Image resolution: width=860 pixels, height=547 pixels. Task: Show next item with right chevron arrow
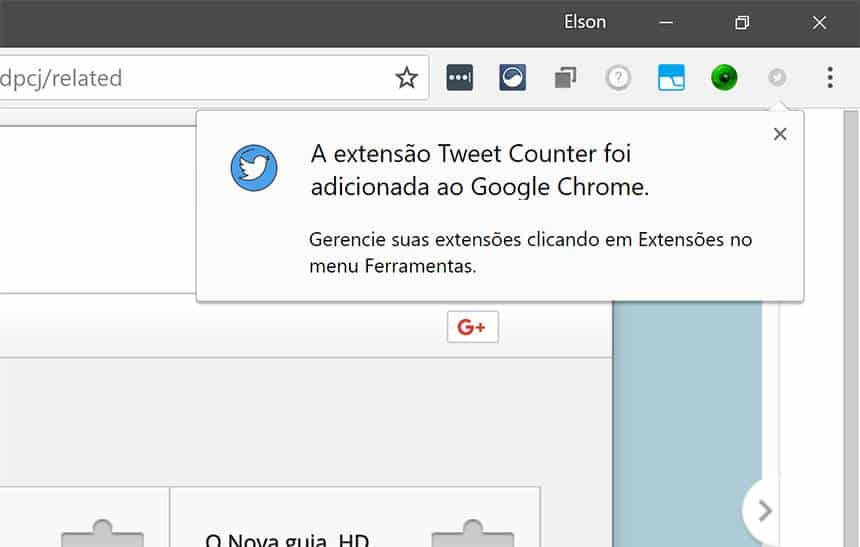click(763, 511)
